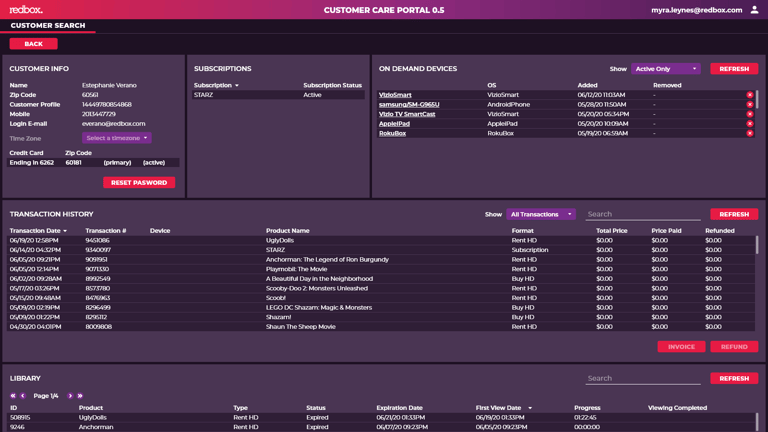
Task: Click the library list scrollbar
Action: coord(757,422)
